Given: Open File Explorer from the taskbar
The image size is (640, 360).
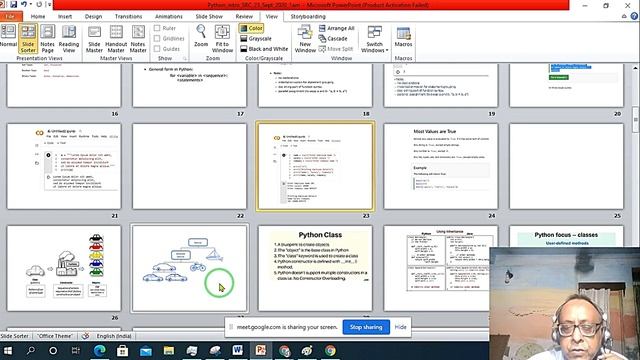Looking at the screenshot, I should pyautogui.click(x=169, y=351).
